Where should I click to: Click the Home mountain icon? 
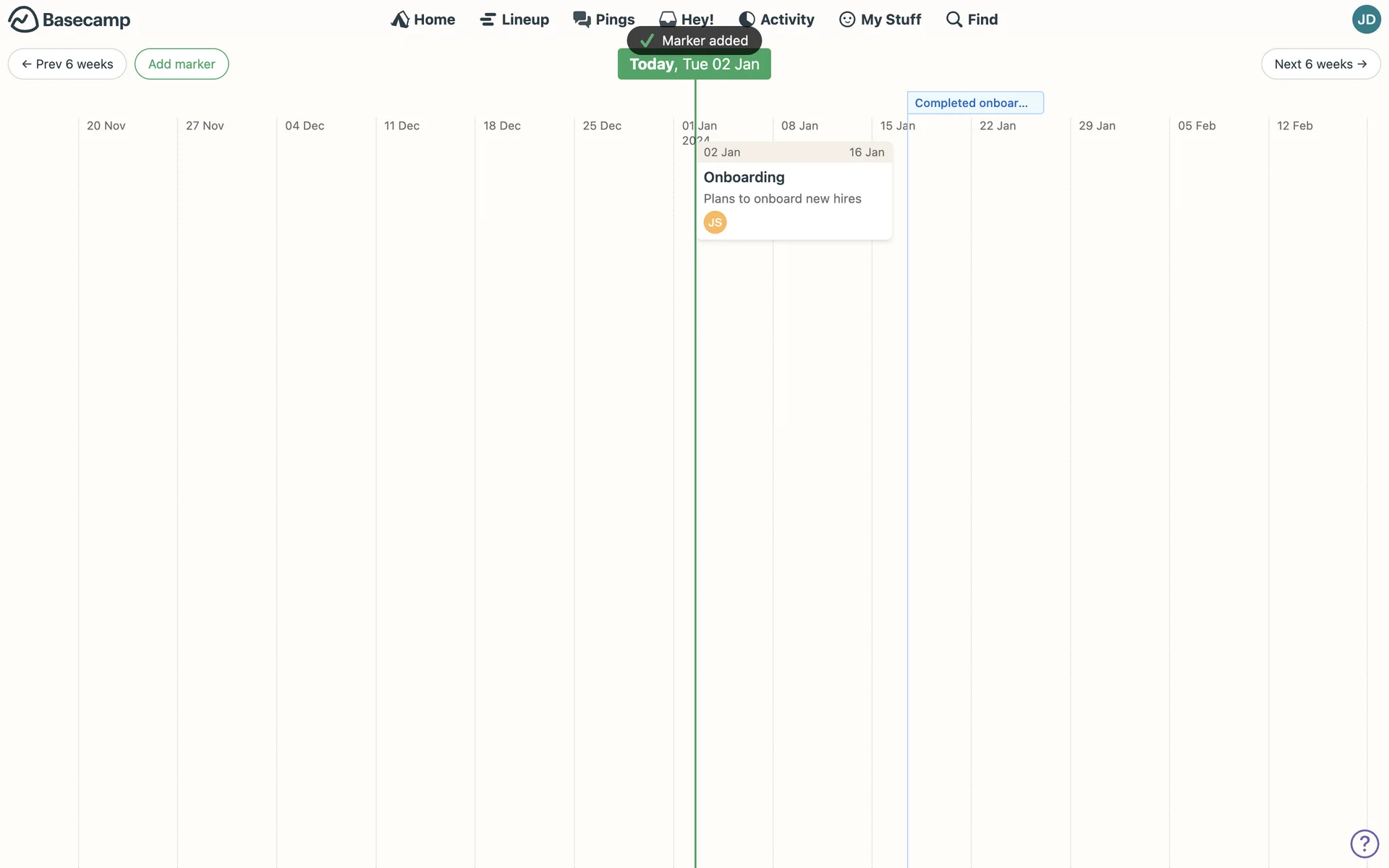[400, 20]
